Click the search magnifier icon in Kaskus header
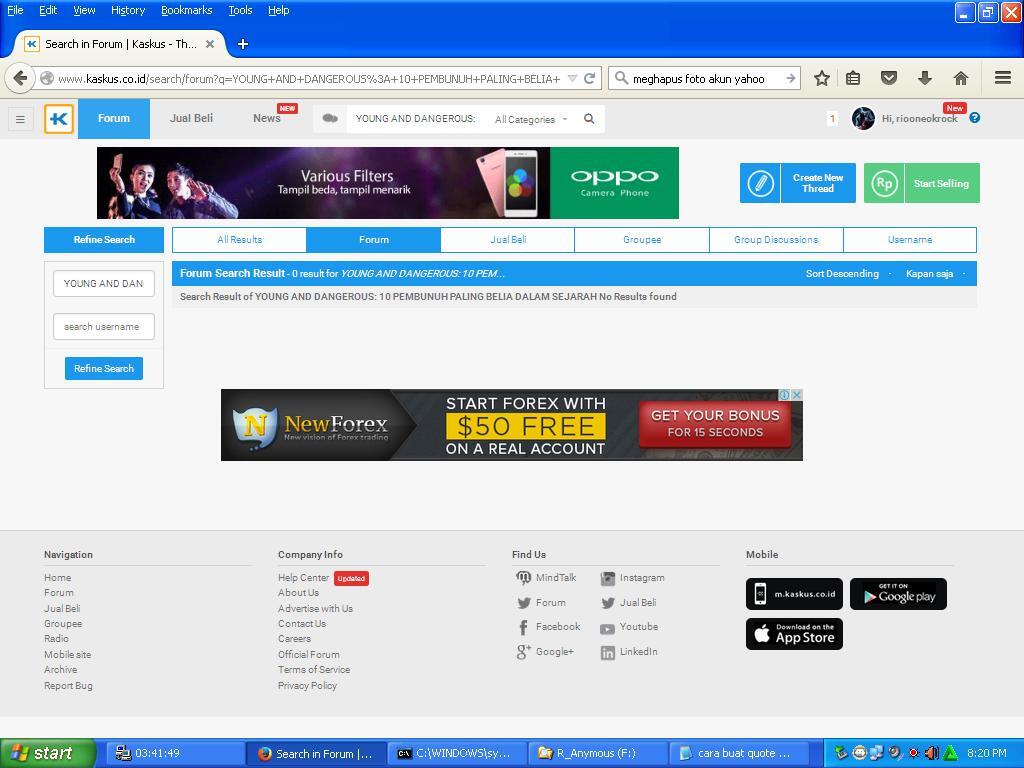The height and width of the screenshot is (768, 1024). 589,119
